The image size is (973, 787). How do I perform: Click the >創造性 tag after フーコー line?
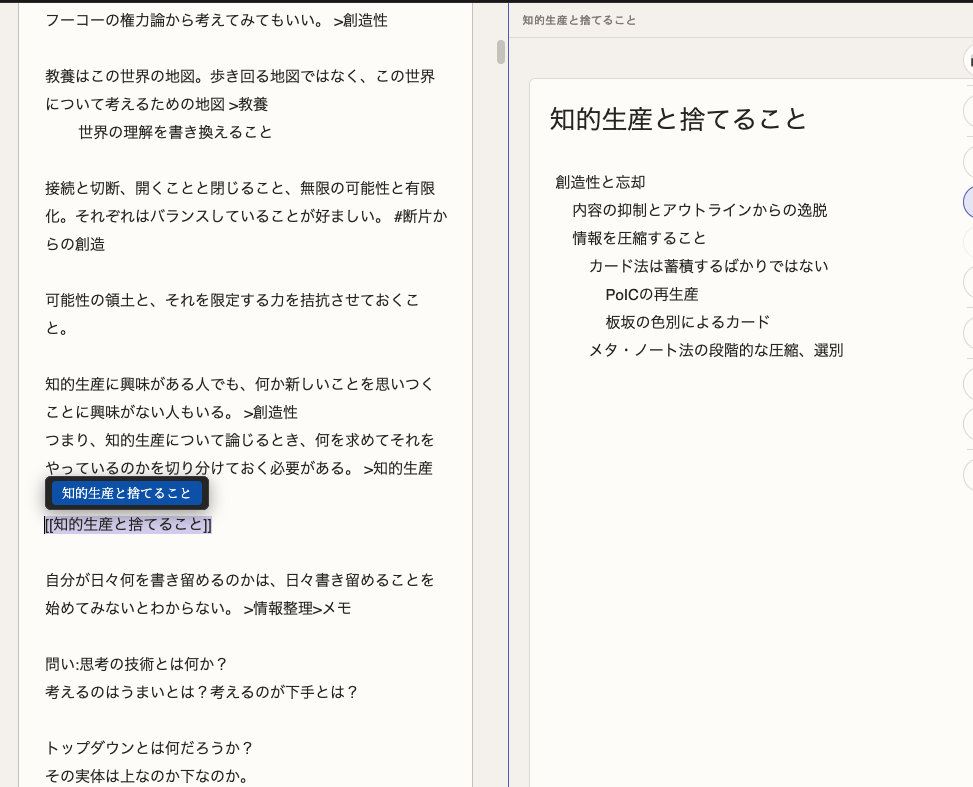point(361,20)
